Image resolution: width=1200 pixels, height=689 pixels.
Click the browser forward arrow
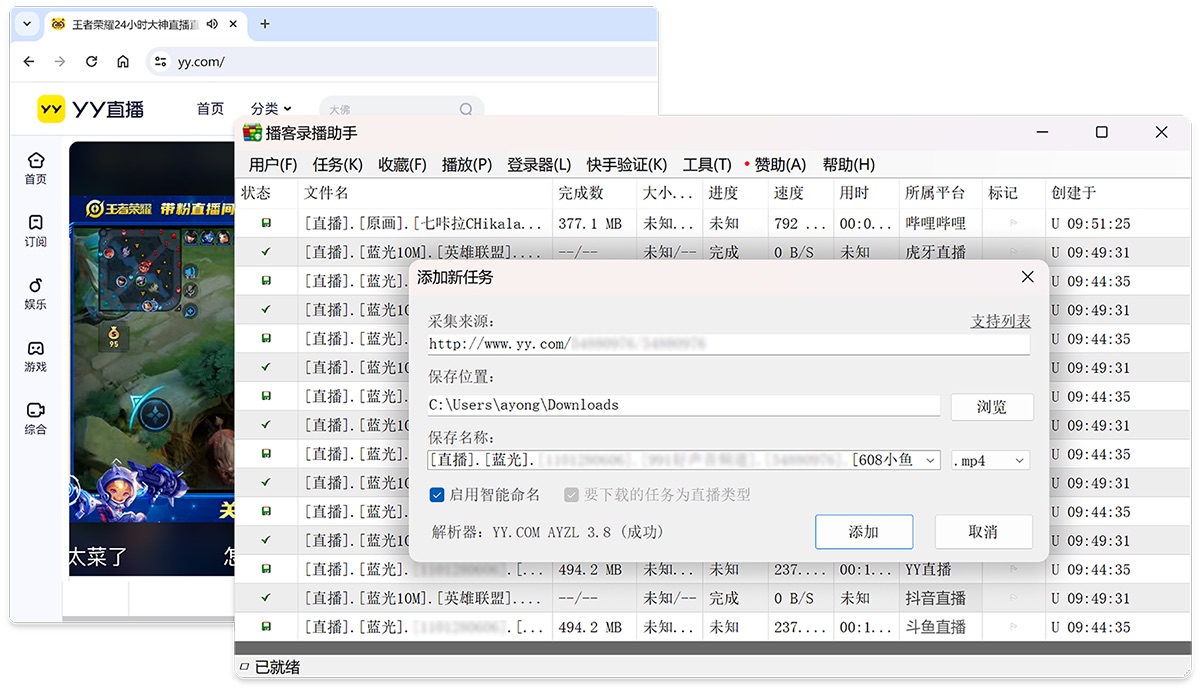point(60,62)
